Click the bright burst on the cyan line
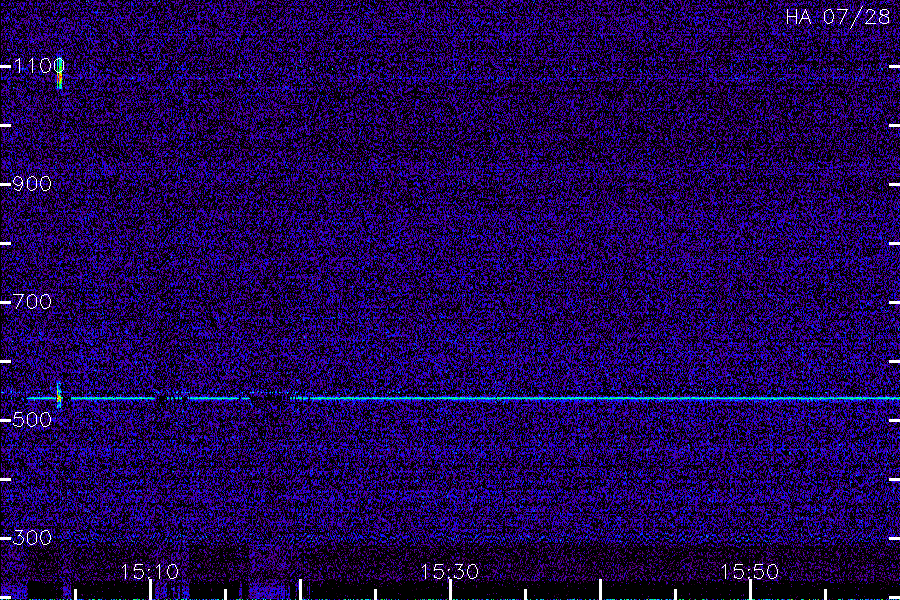The width and height of the screenshot is (900, 600). (59, 395)
